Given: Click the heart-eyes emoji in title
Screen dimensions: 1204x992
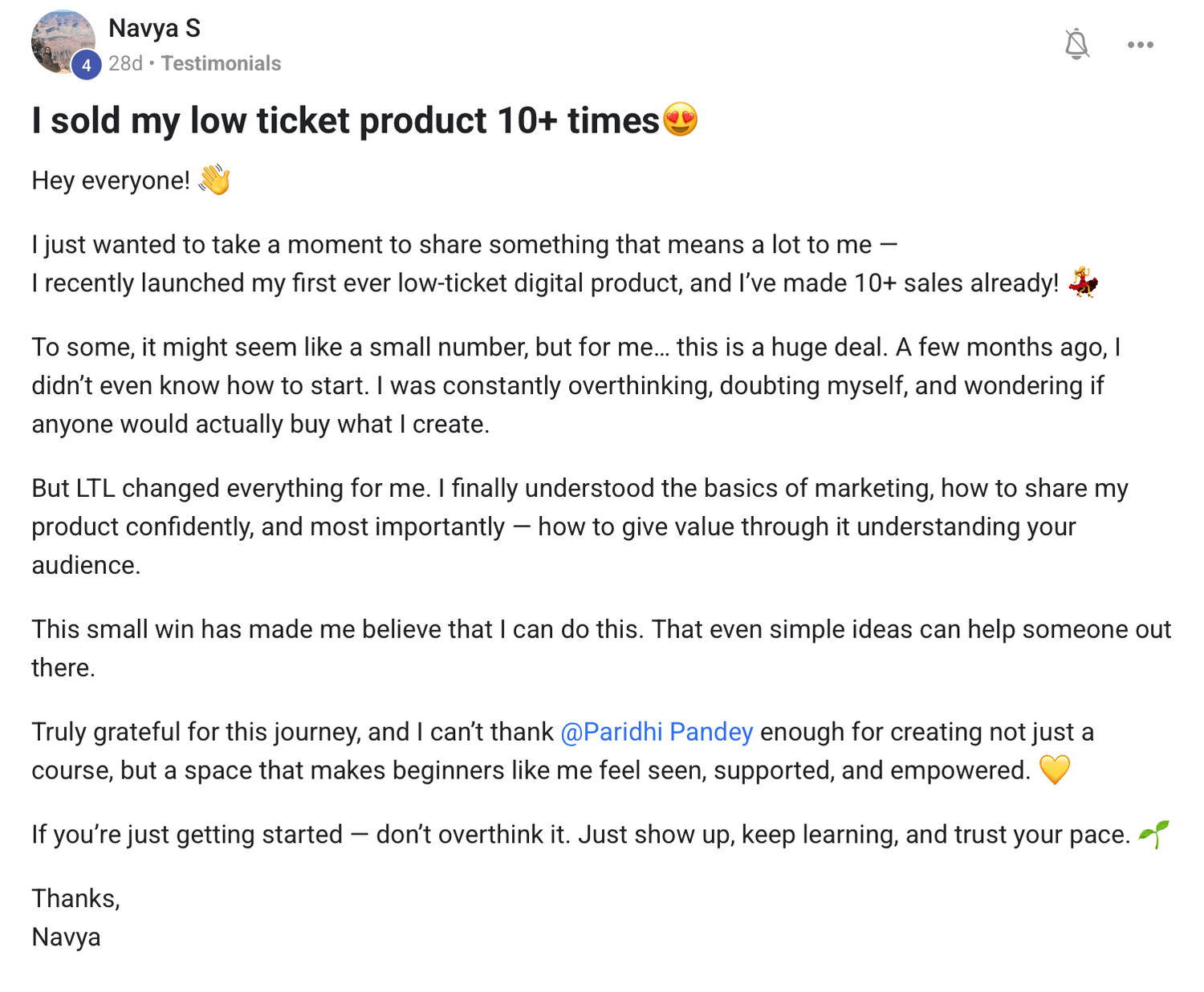Looking at the screenshot, I should [680, 120].
